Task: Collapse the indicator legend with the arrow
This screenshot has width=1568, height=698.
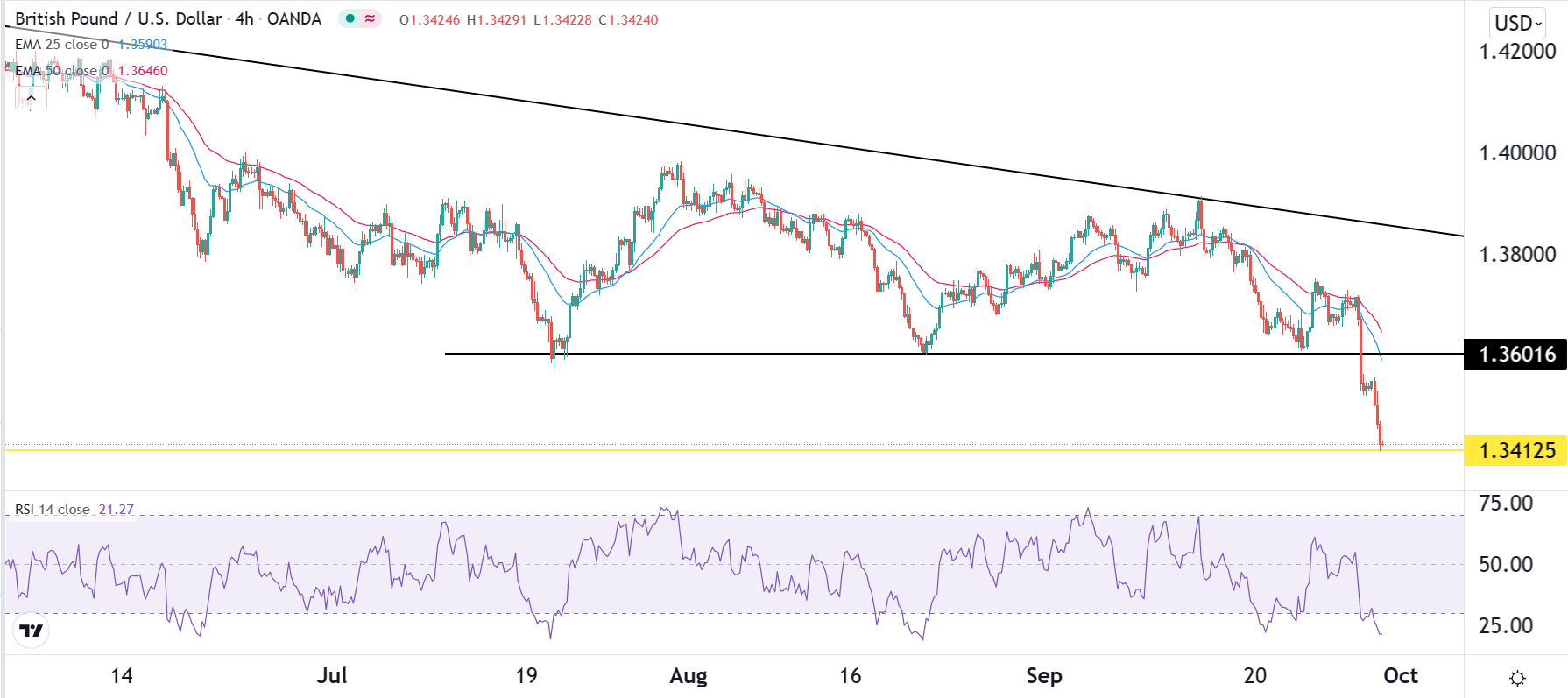Action: click(31, 98)
